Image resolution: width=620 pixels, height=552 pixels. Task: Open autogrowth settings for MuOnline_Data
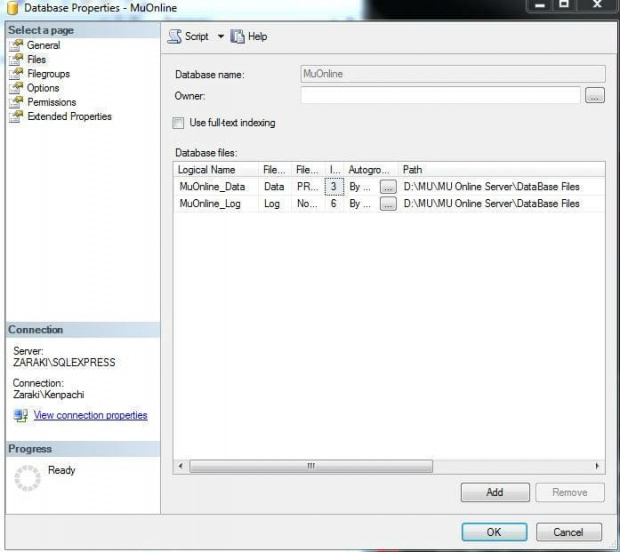388,187
